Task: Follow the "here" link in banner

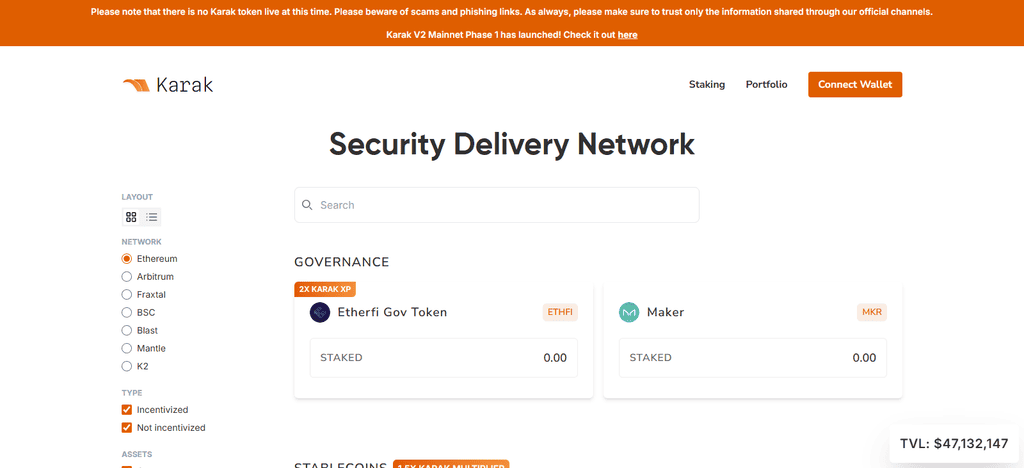Action: point(628,35)
